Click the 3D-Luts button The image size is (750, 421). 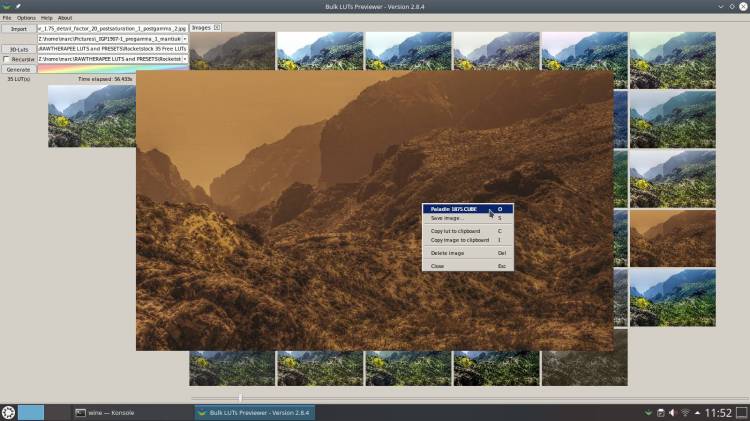19,49
